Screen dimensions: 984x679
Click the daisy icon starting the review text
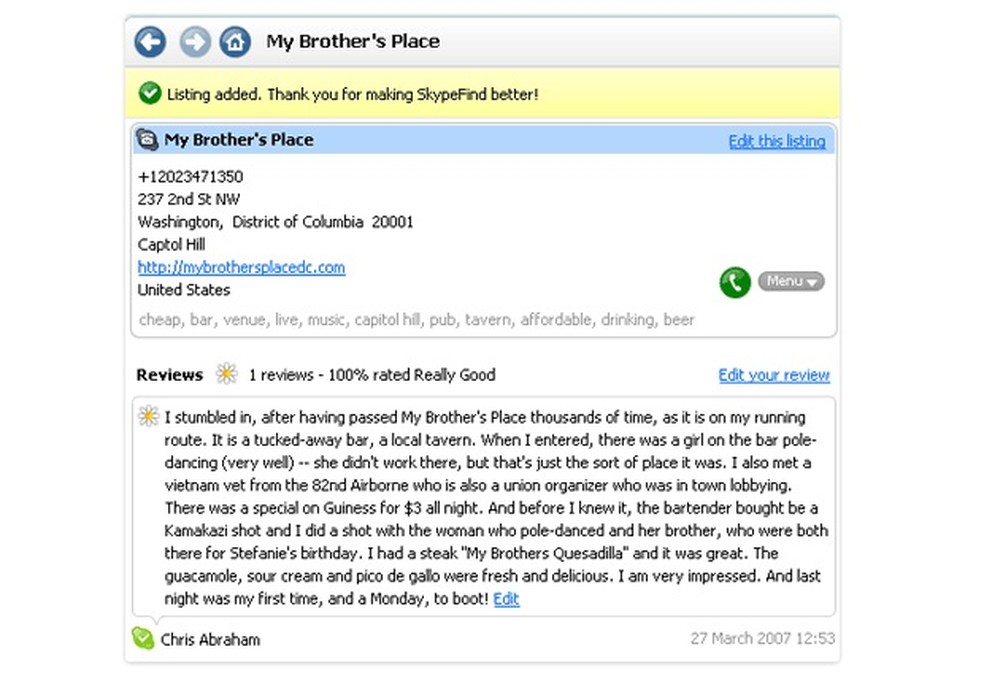[149, 416]
